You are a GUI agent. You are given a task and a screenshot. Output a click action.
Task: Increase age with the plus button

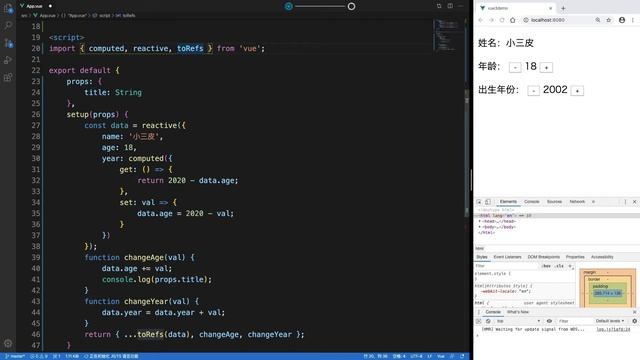point(547,67)
